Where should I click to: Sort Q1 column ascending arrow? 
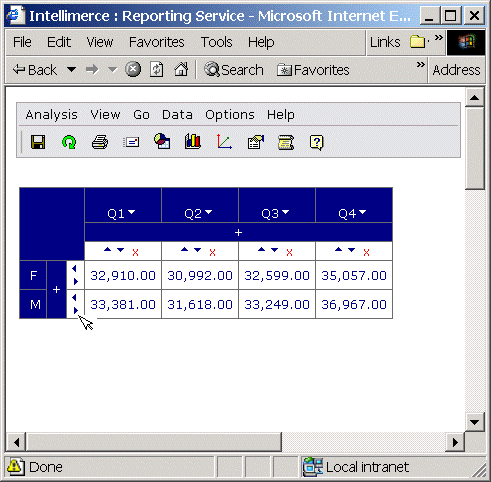(107, 250)
